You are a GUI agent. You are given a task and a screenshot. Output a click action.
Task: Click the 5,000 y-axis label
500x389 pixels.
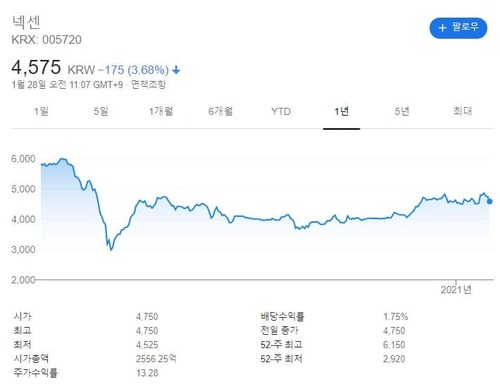pos(23,189)
